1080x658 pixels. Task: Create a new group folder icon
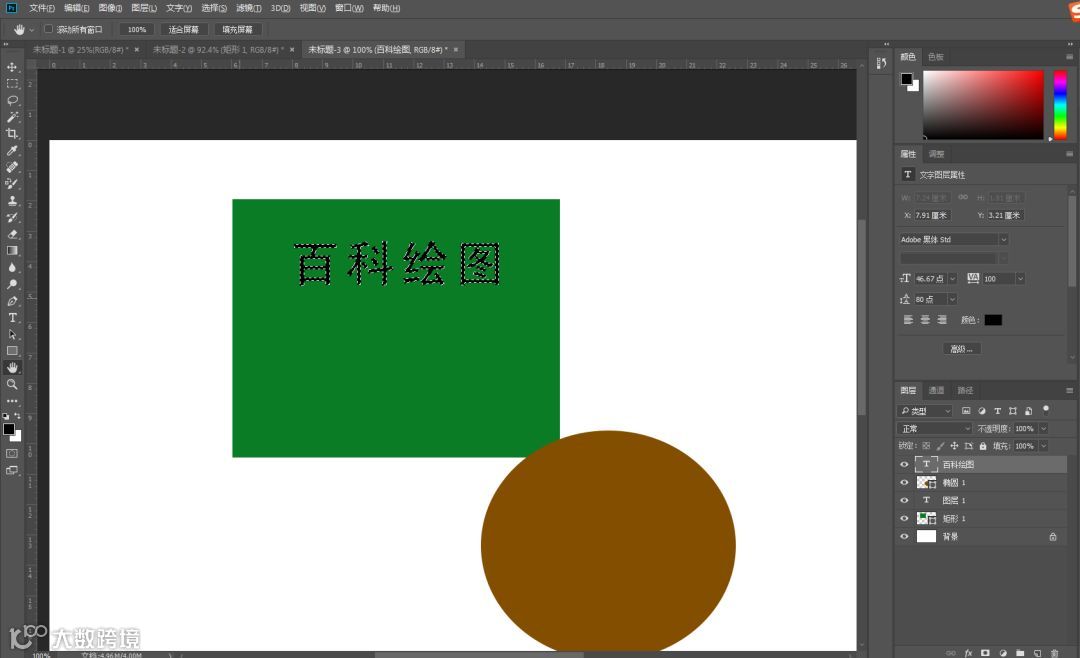tap(1020, 652)
